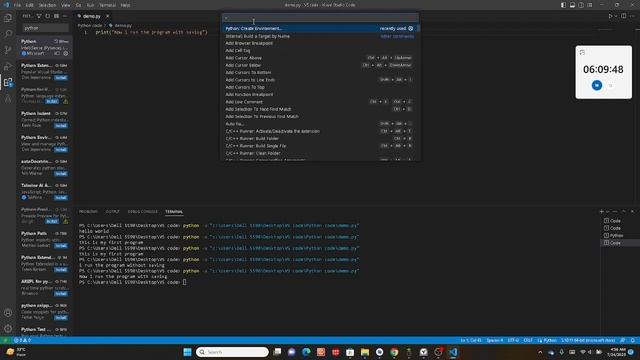The width and height of the screenshot is (640, 360).
Task: Focus the extensions search box containing python
Action: tap(45, 28)
